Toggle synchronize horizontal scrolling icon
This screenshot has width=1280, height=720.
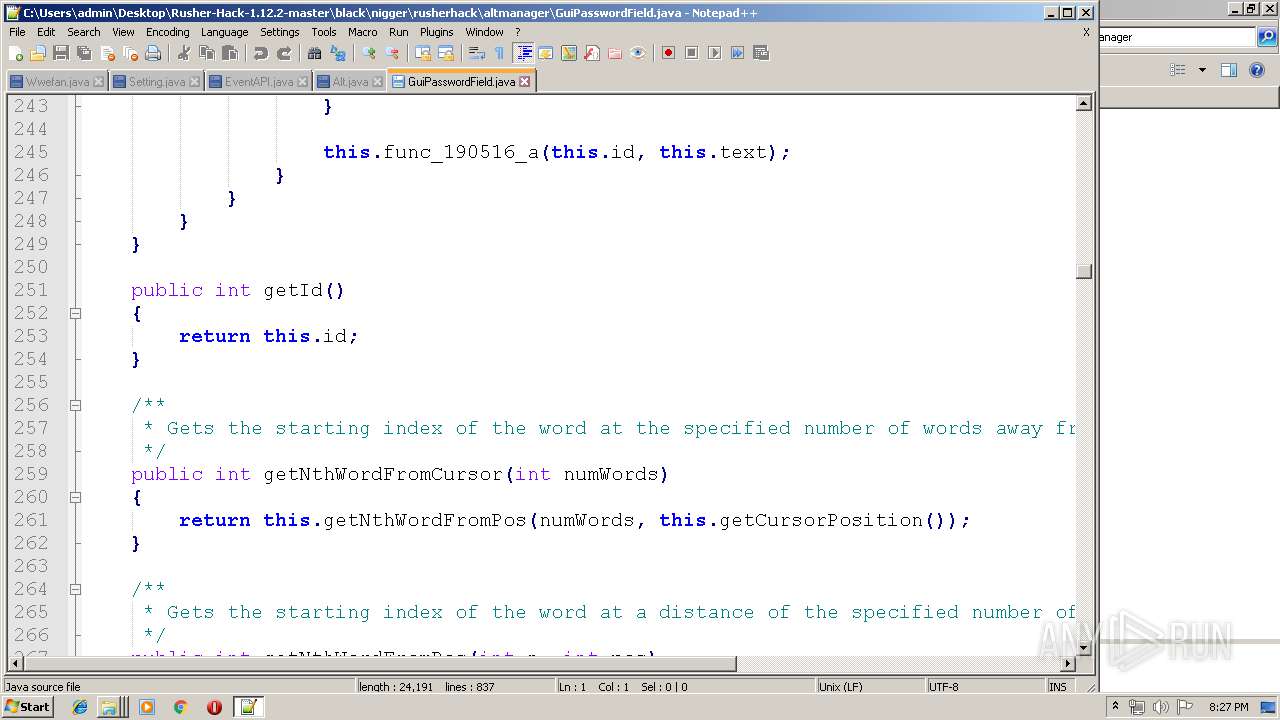coord(446,53)
